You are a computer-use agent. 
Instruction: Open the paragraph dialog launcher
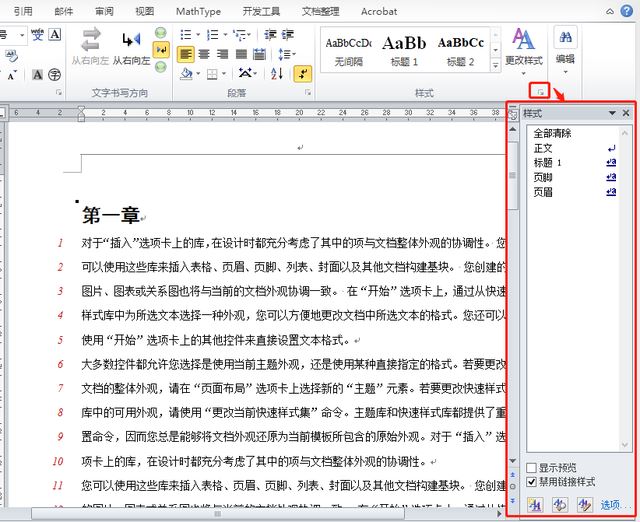[x=308, y=93]
